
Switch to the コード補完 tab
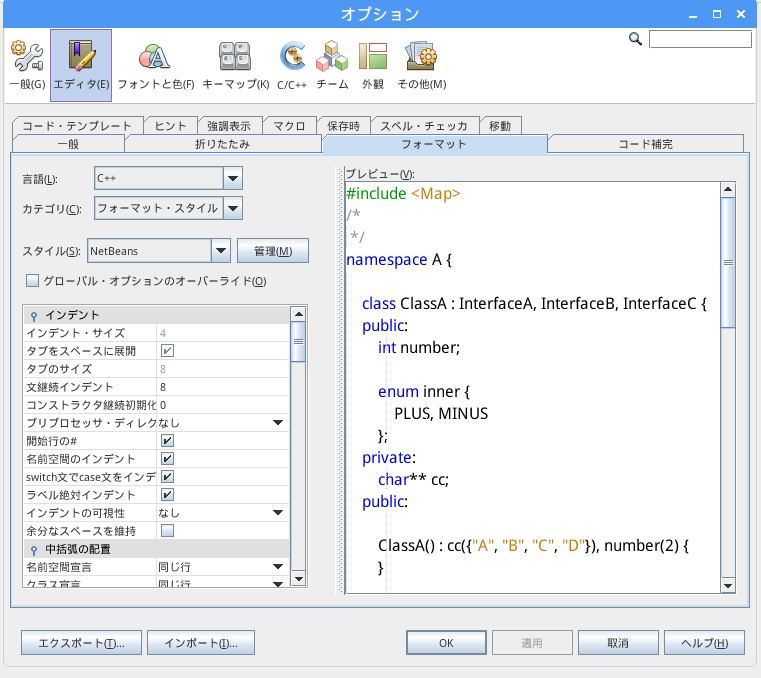tap(645, 144)
